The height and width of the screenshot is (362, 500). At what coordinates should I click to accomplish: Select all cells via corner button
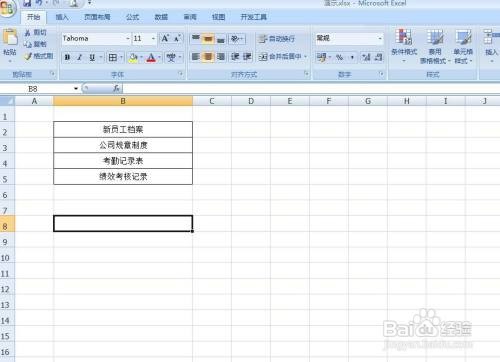click(7, 101)
